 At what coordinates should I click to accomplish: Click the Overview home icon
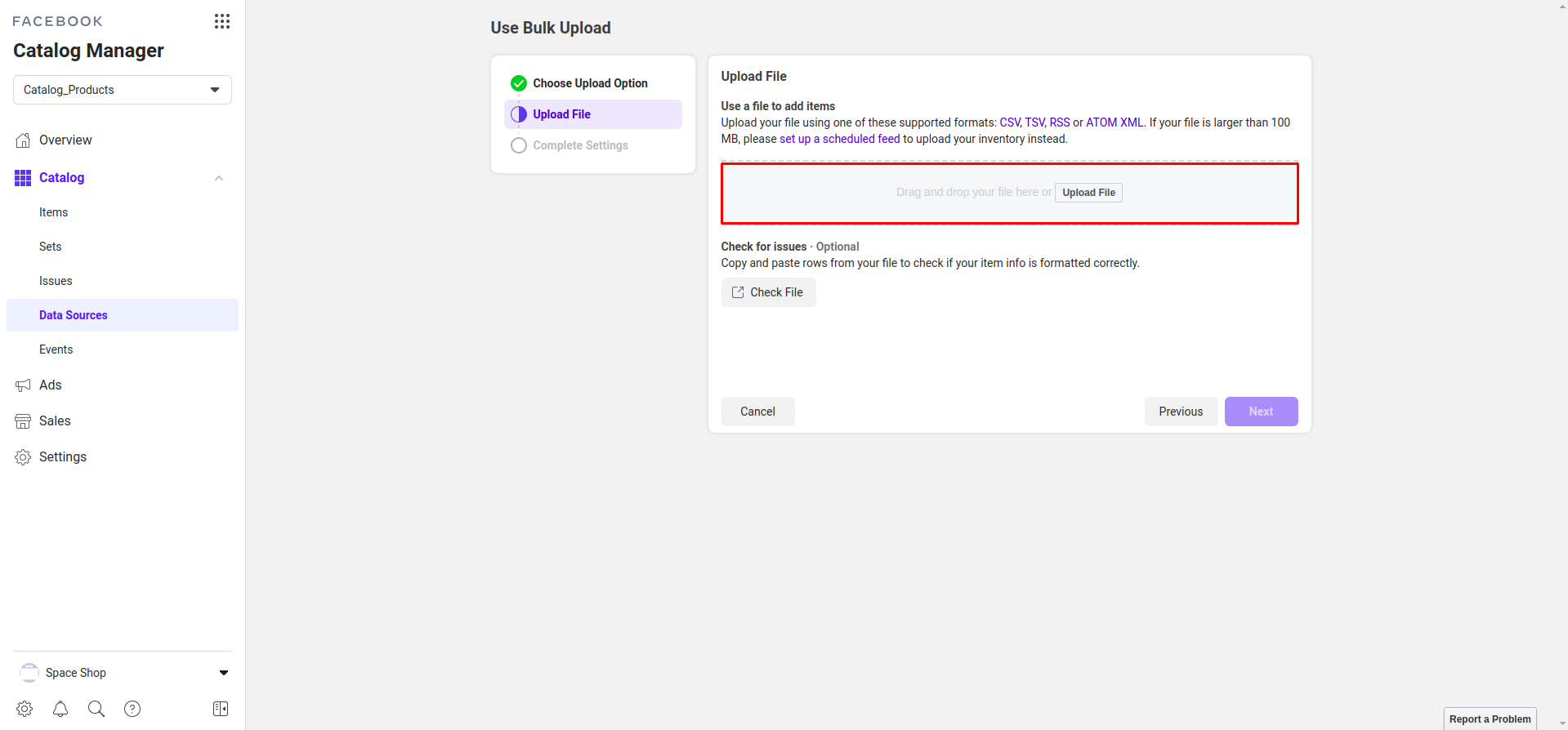pos(23,140)
